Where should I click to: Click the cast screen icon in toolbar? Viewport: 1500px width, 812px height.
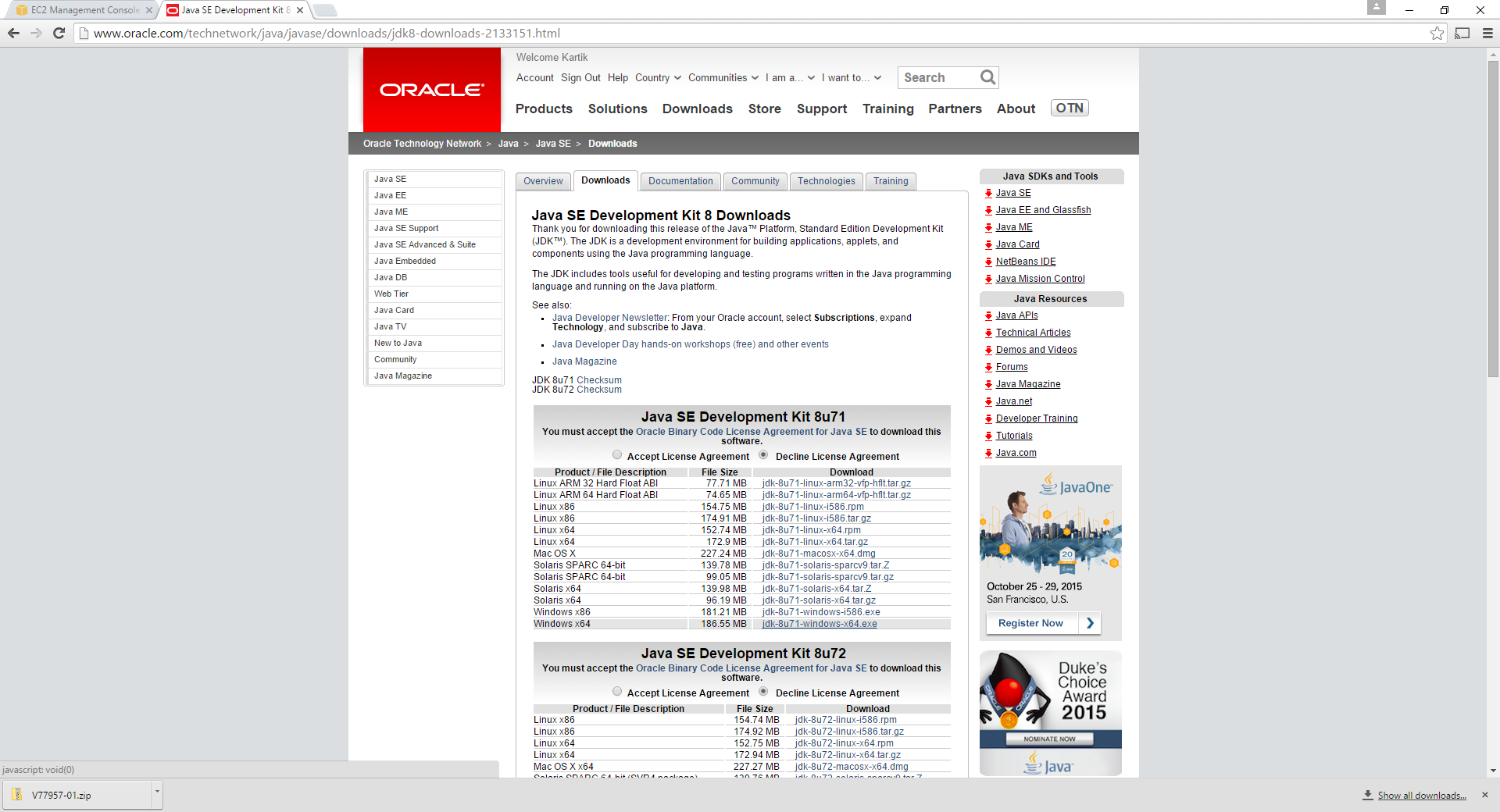coord(1462,33)
